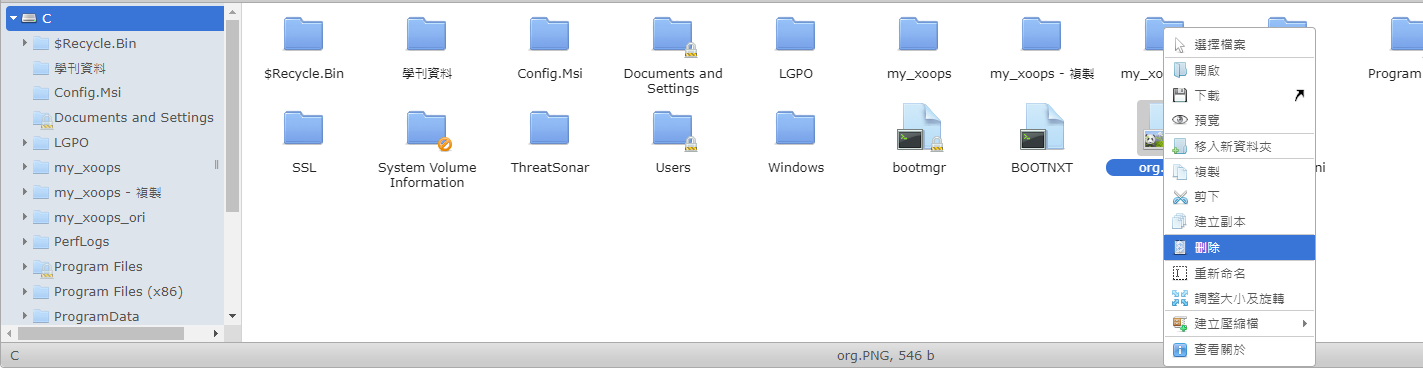Click the tree vertical scrollbar thumb
The image size is (1423, 368).
[x=233, y=115]
